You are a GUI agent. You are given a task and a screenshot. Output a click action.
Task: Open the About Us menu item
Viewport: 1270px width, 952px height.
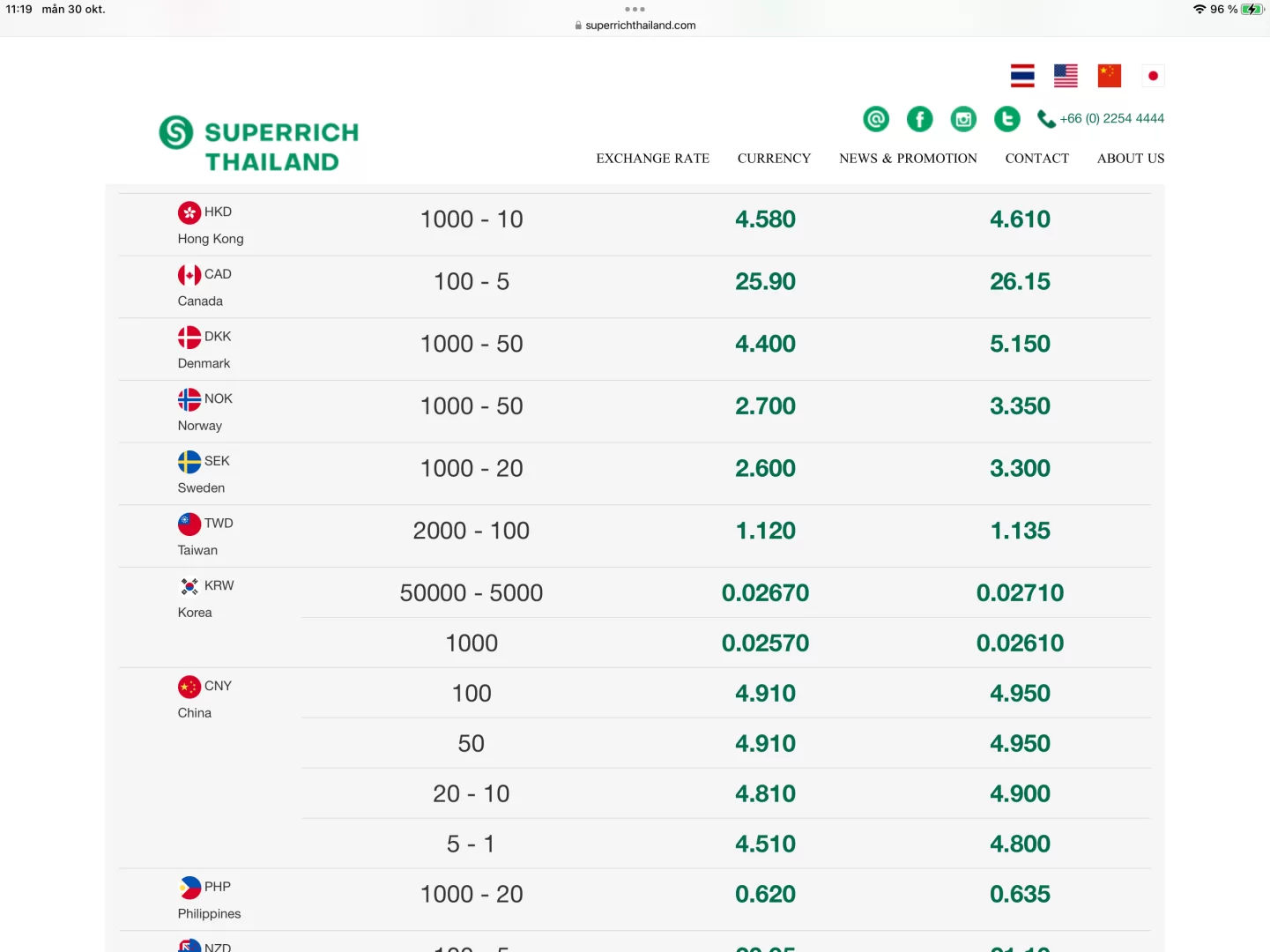(1130, 159)
